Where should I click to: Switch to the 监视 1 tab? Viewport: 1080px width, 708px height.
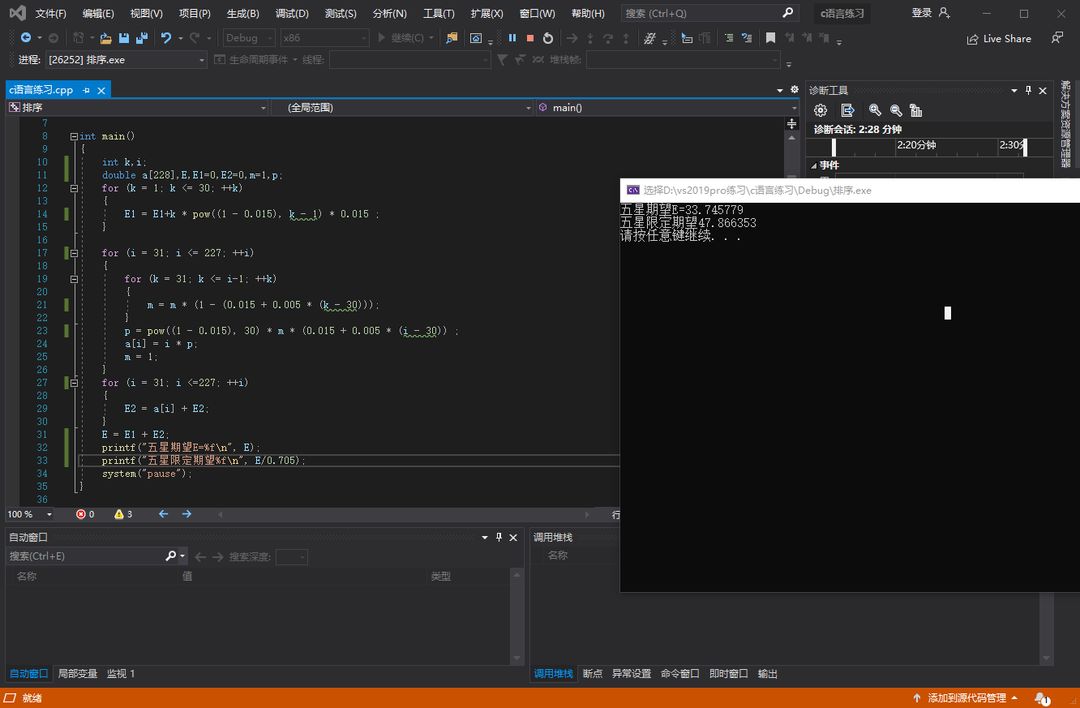[x=121, y=674]
